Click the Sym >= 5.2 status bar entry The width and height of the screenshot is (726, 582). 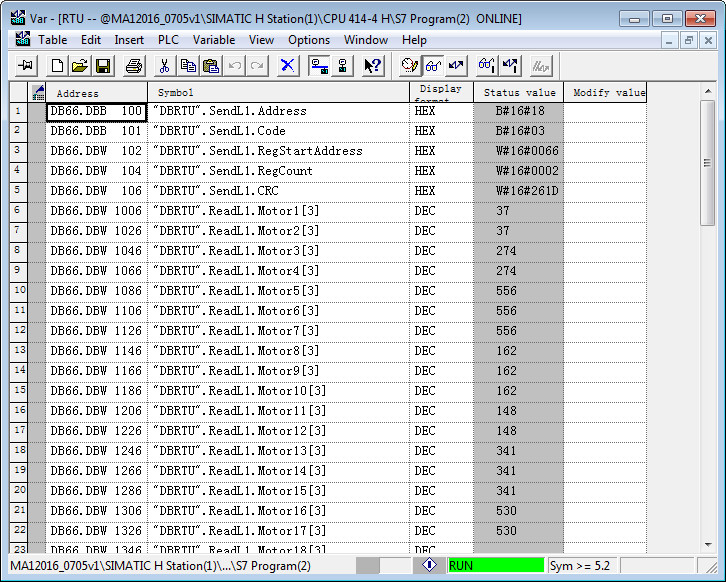[x=582, y=565]
